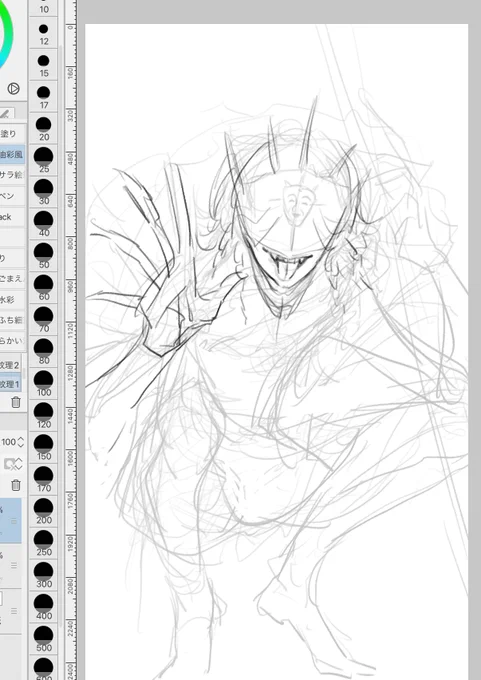Select brush size 70 preset
481x680 pixels.
(43, 320)
